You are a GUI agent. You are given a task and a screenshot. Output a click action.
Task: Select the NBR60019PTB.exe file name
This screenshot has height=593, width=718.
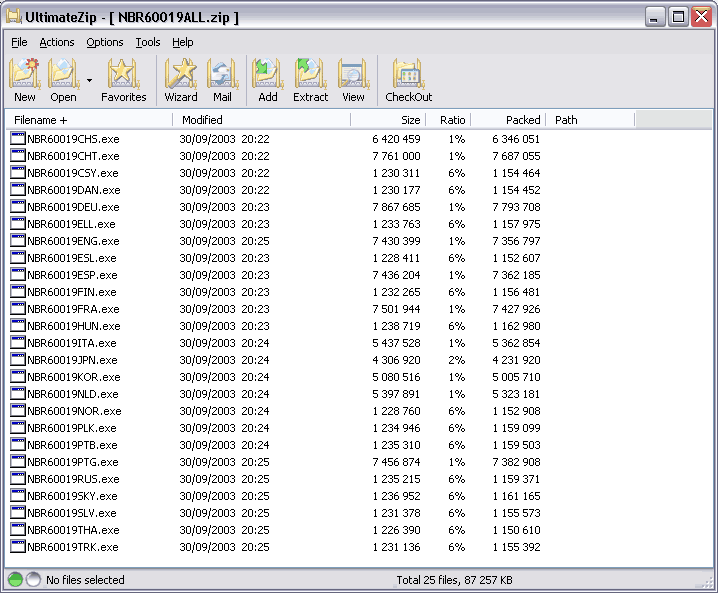(72, 445)
